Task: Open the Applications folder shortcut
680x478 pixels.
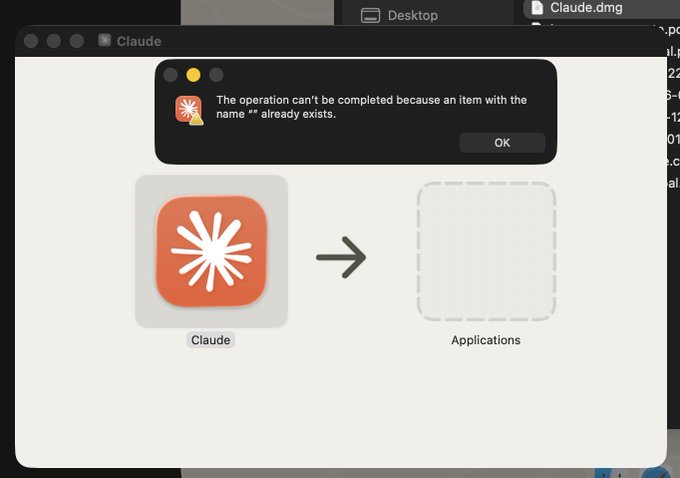Action: [x=486, y=252]
